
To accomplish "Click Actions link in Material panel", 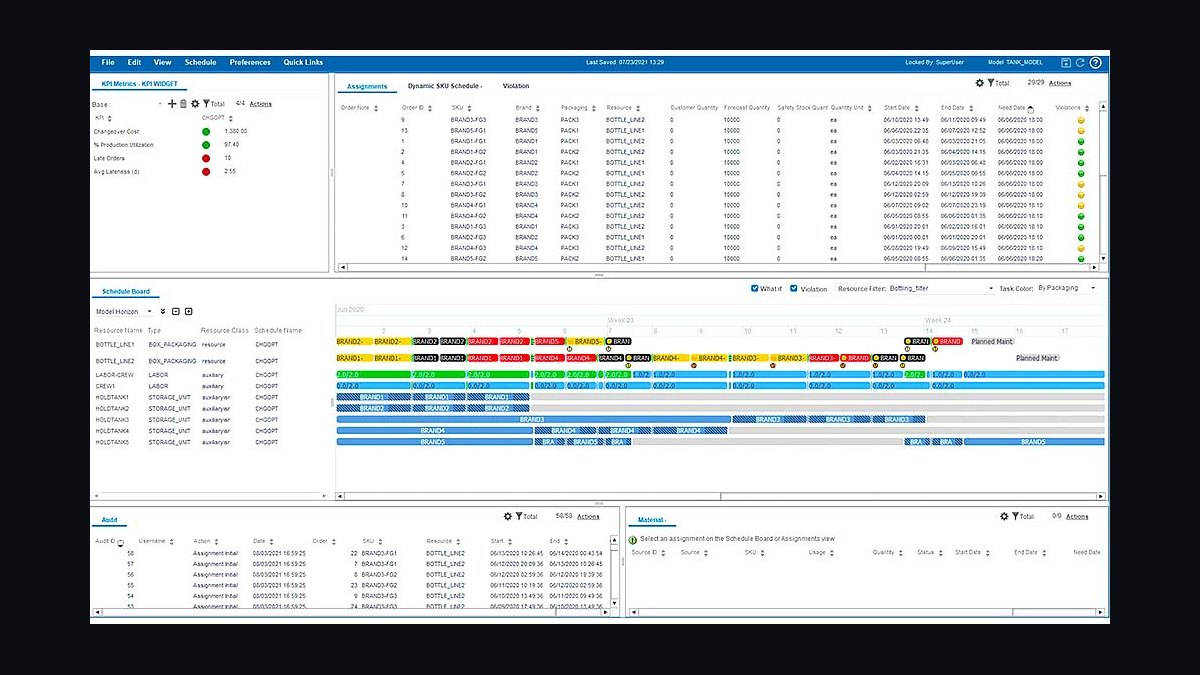I will tap(1077, 516).
